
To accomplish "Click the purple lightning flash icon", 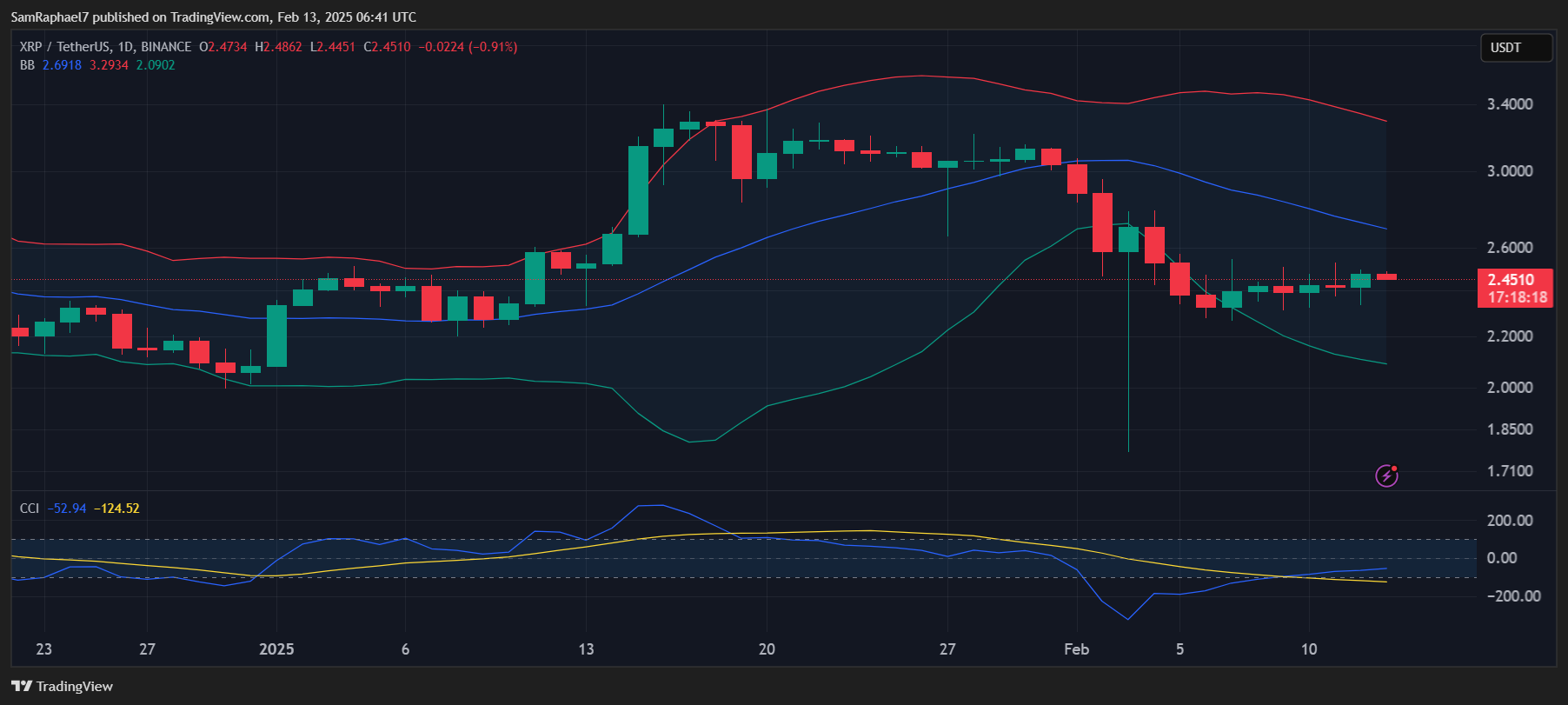I will (x=1386, y=476).
